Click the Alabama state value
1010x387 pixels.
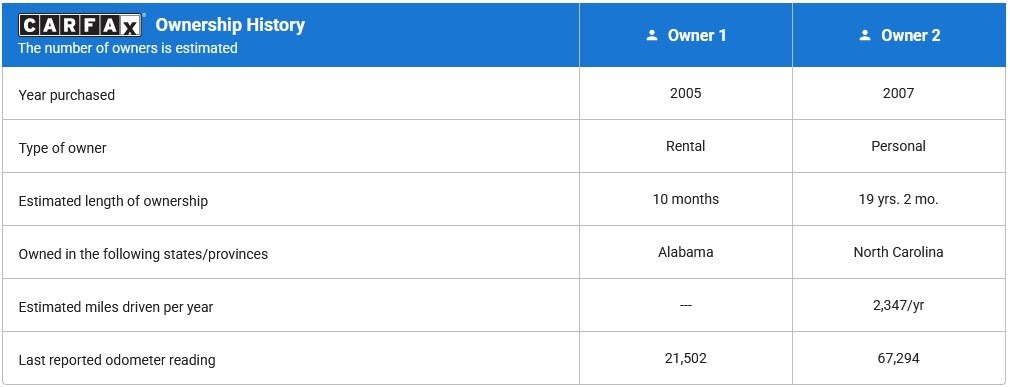[685, 252]
